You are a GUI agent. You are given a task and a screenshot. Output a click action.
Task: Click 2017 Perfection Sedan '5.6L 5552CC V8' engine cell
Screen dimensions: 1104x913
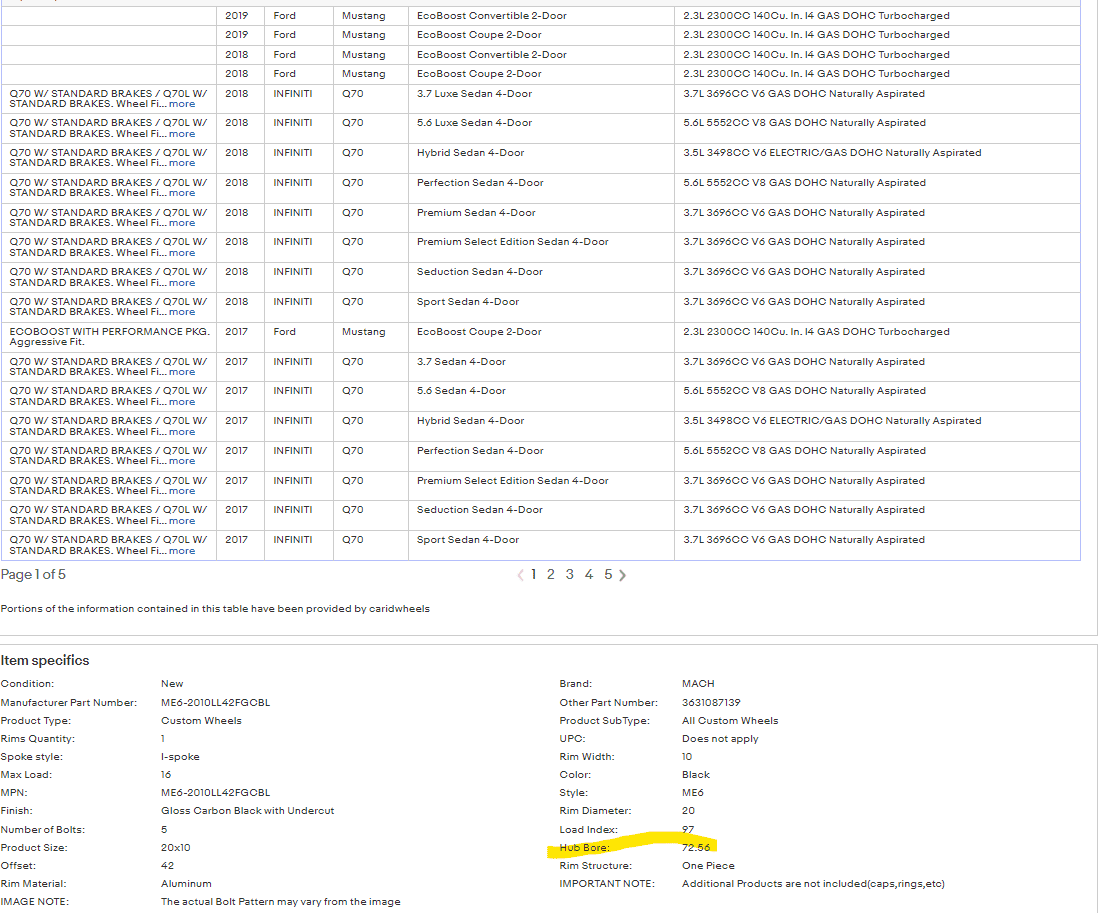804,451
